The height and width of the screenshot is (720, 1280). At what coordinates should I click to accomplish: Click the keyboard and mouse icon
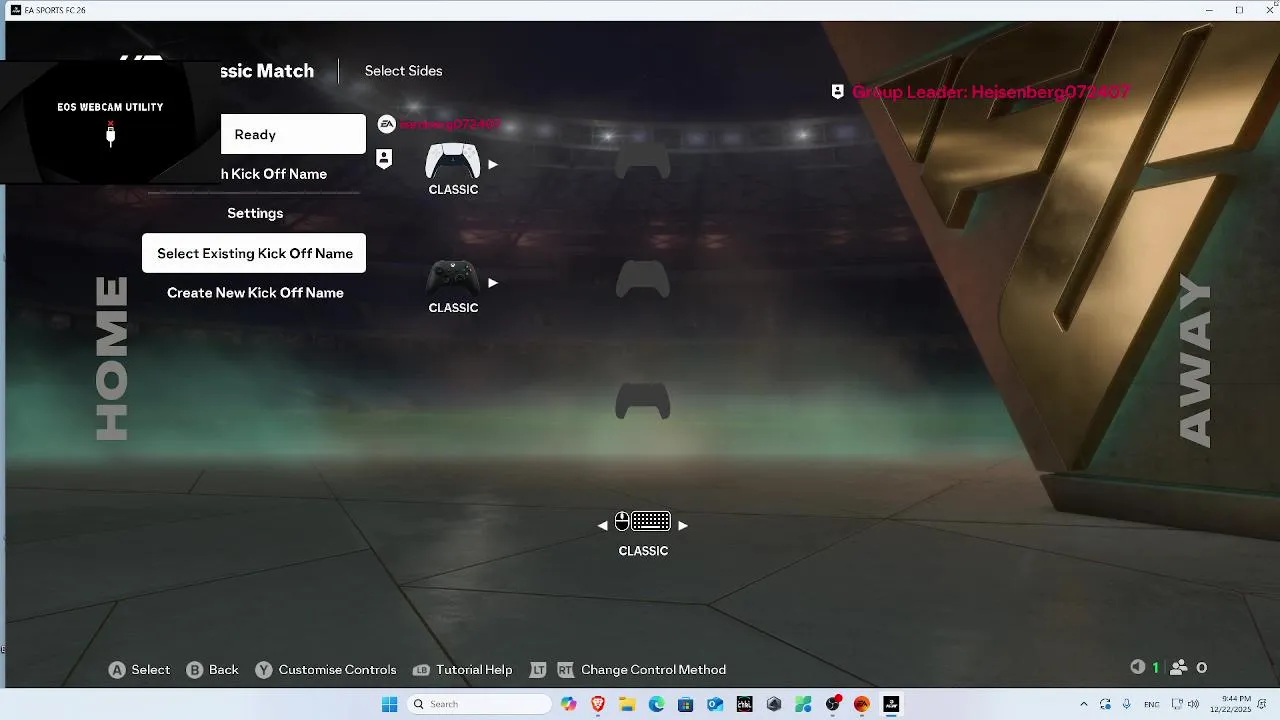click(x=642, y=522)
